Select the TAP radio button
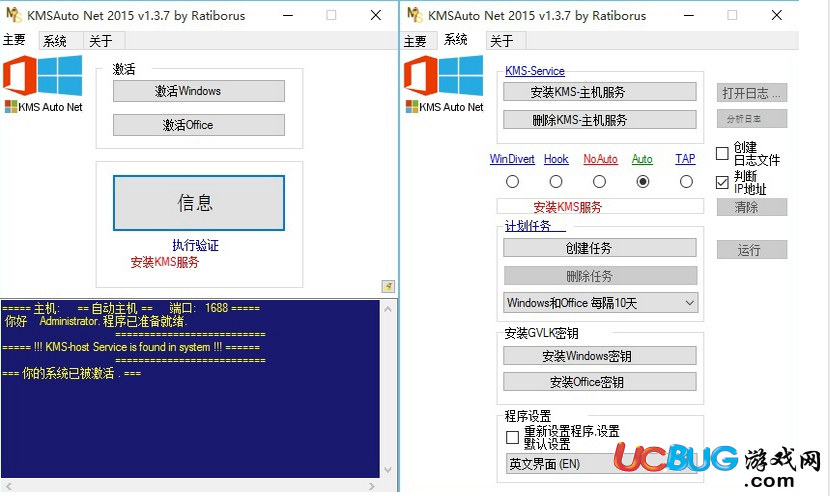Image resolution: width=830 pixels, height=496 pixels. [x=686, y=182]
